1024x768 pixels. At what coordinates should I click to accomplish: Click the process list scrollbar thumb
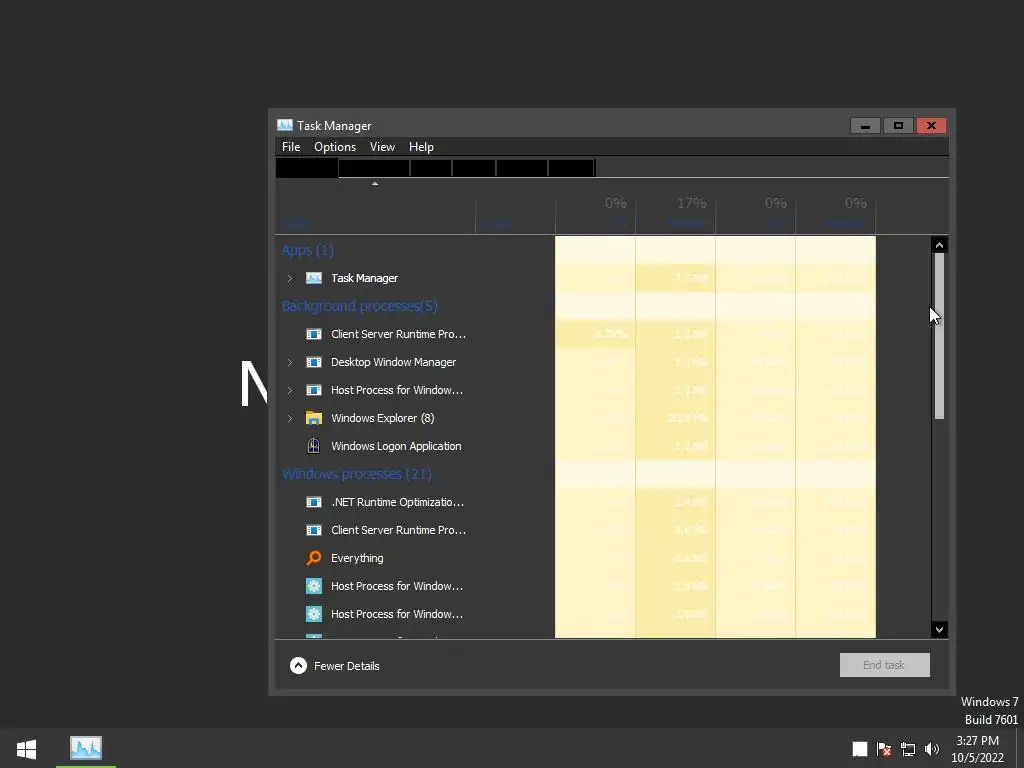tap(939, 336)
